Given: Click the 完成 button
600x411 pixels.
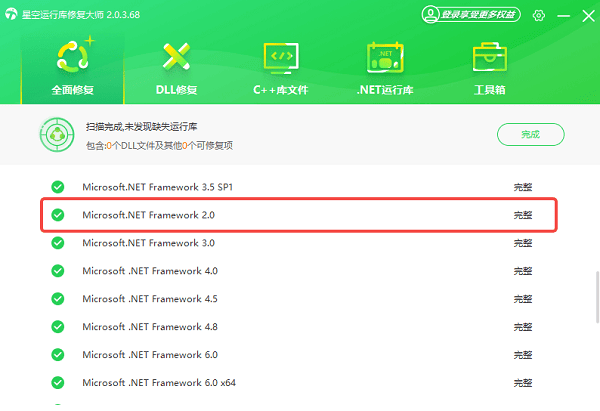Looking at the screenshot, I should [x=530, y=134].
